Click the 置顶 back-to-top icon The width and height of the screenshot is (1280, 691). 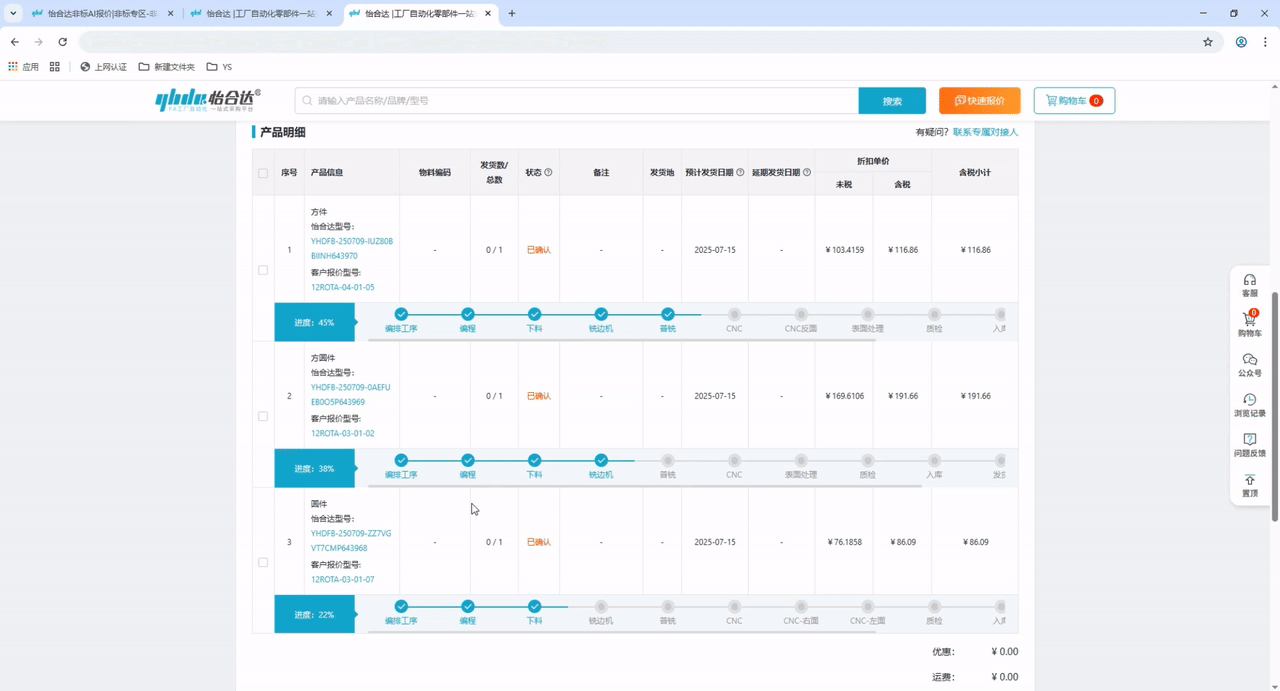tap(1249, 485)
